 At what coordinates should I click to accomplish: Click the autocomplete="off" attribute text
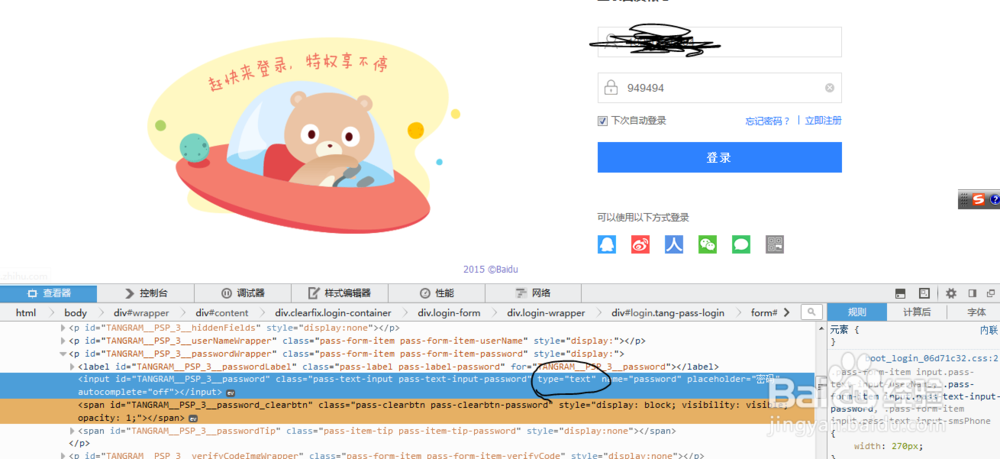128,392
